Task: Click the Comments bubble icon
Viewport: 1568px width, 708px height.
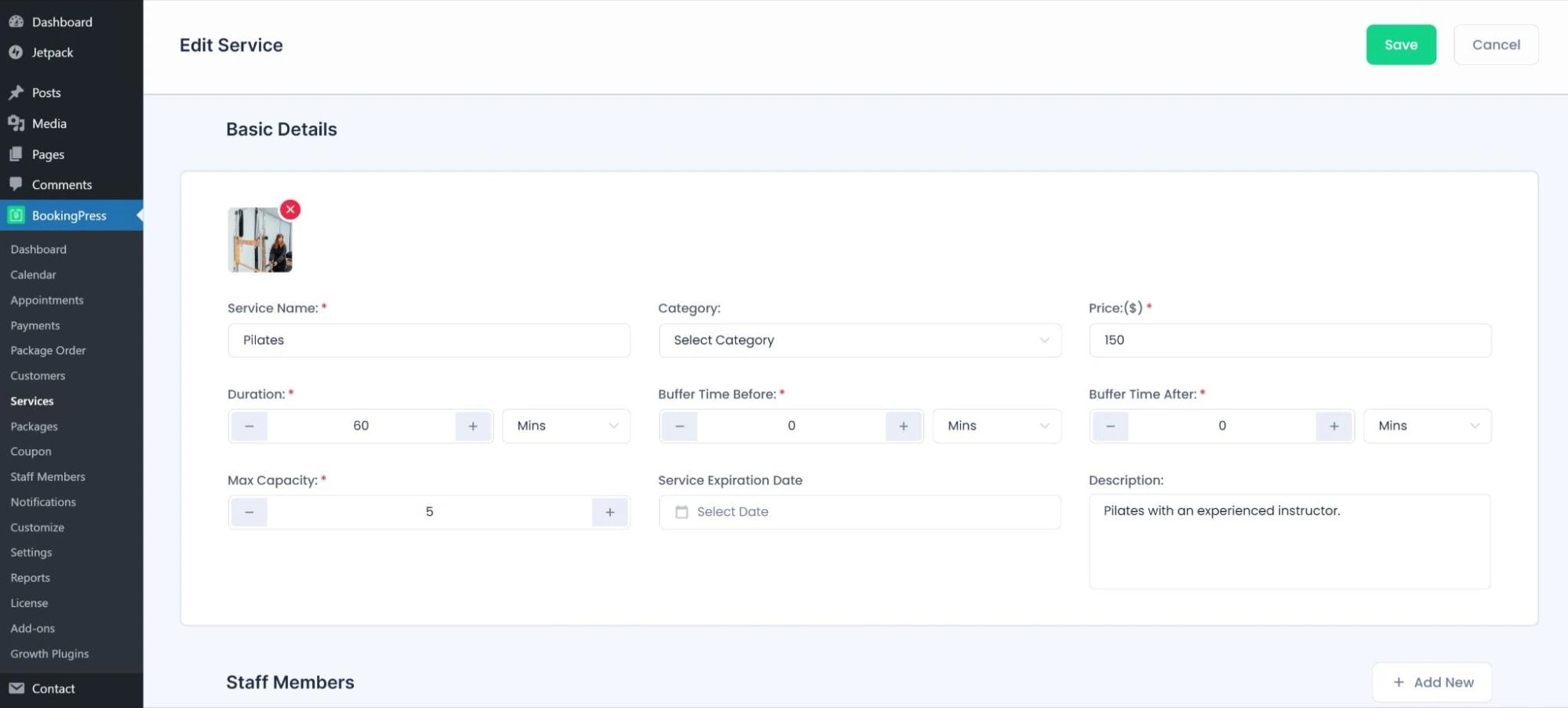Action: [x=16, y=184]
